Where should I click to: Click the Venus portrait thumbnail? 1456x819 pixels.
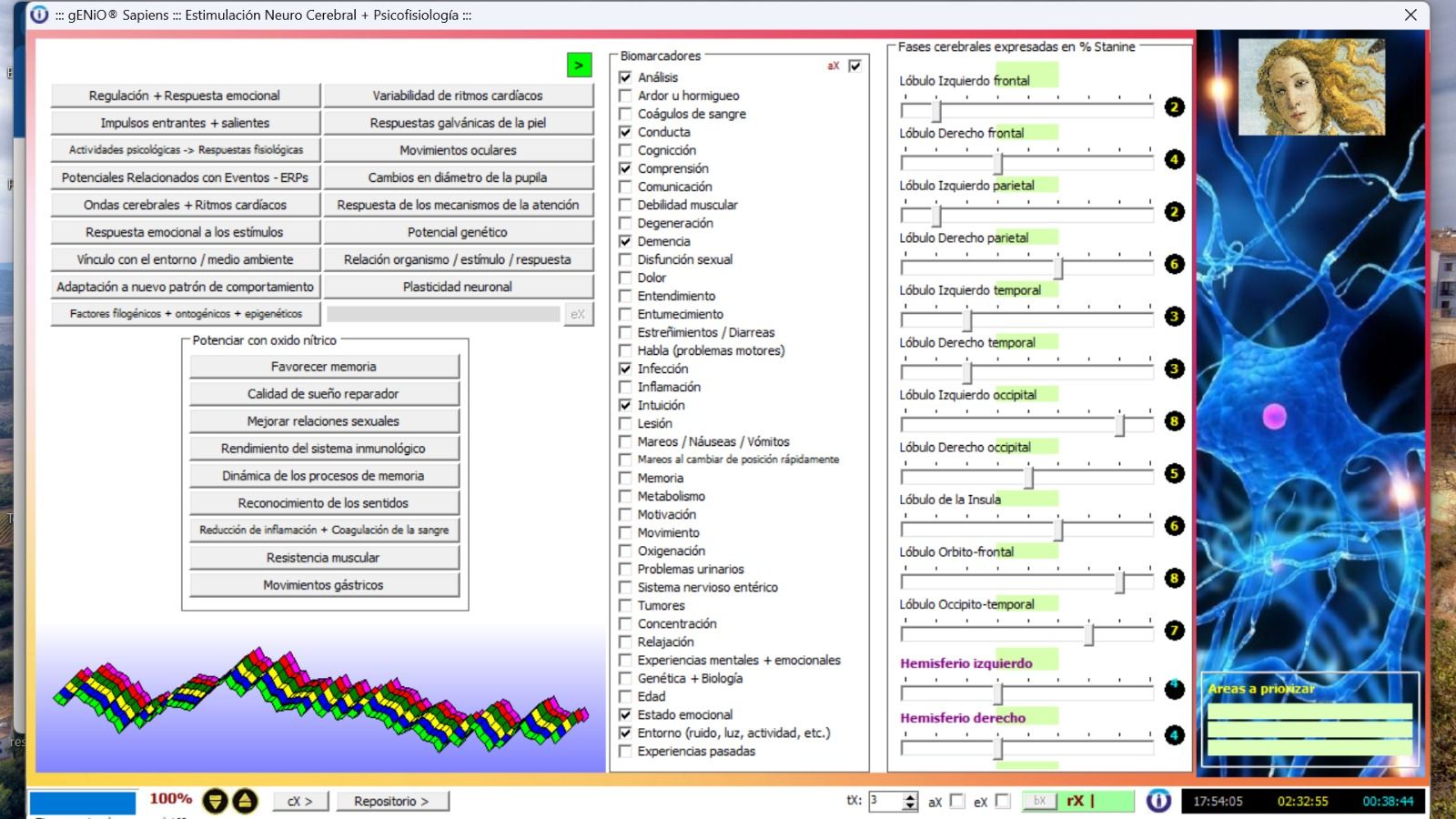(x=1310, y=86)
